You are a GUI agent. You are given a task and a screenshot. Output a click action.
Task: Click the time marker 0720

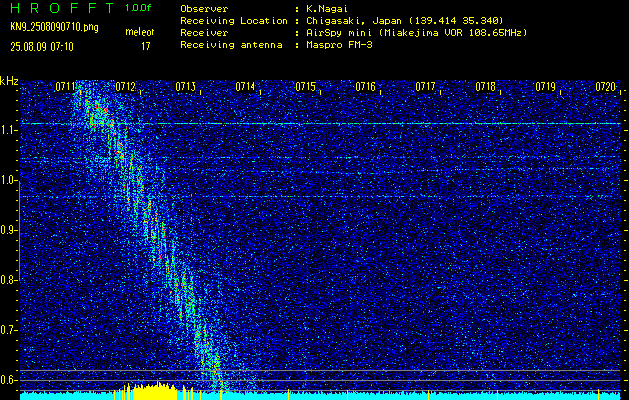605,86
